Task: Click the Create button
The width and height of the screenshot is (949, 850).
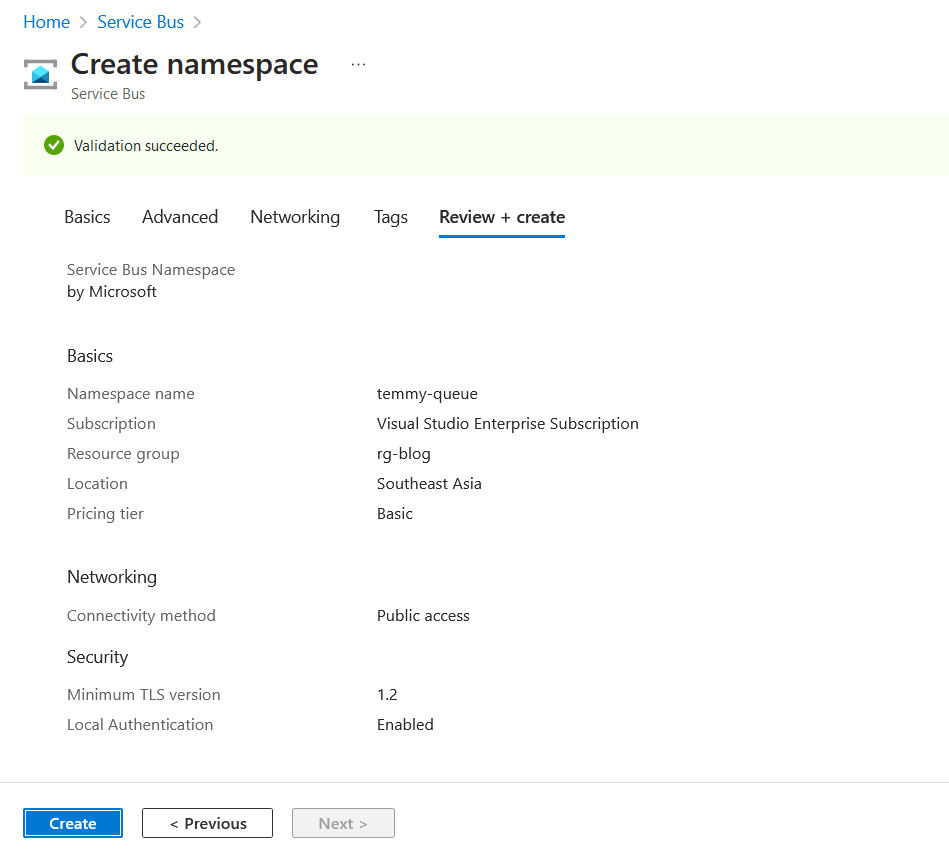Action: pyautogui.click(x=73, y=823)
